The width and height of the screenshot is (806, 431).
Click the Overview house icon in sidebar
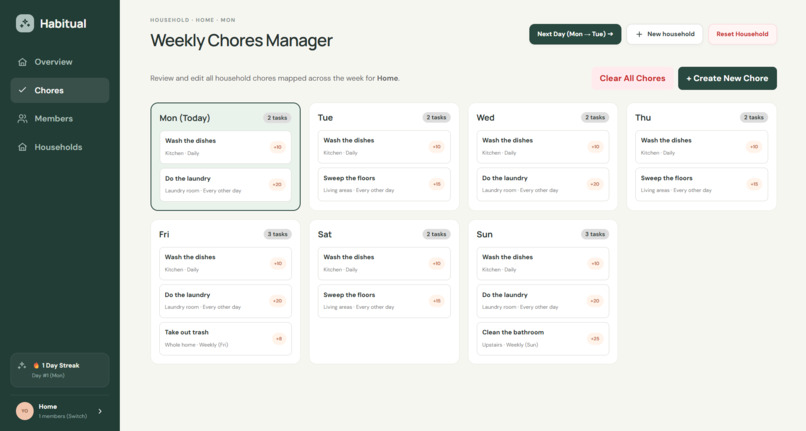(x=22, y=62)
